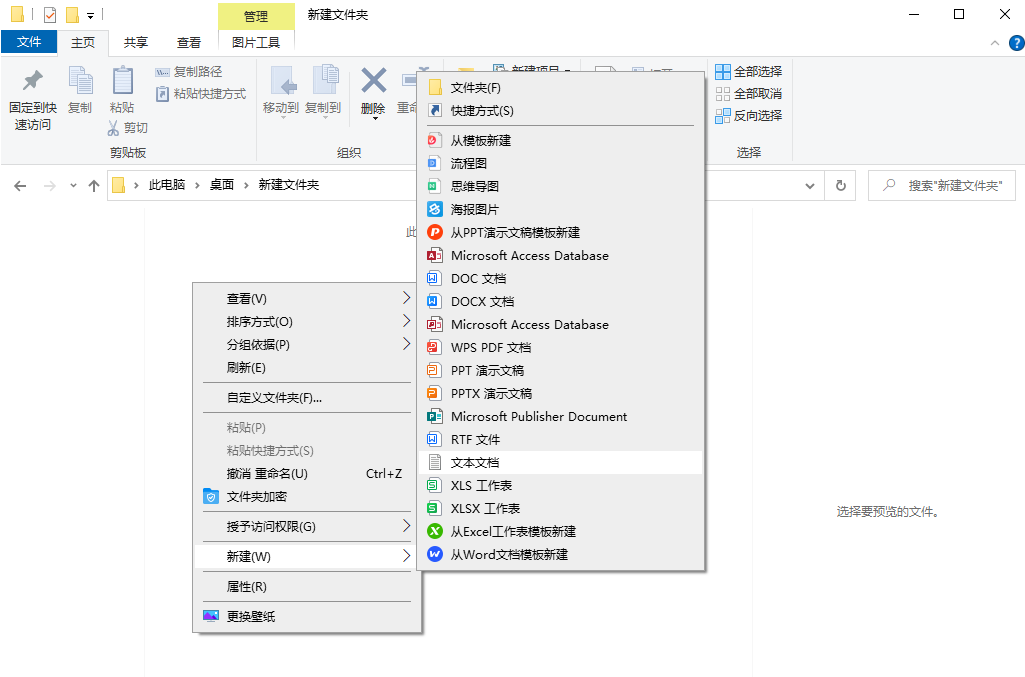Viewport: 1025px width, 677px height.
Task: Click the quick access checkmark properties icon
Action: point(50,15)
